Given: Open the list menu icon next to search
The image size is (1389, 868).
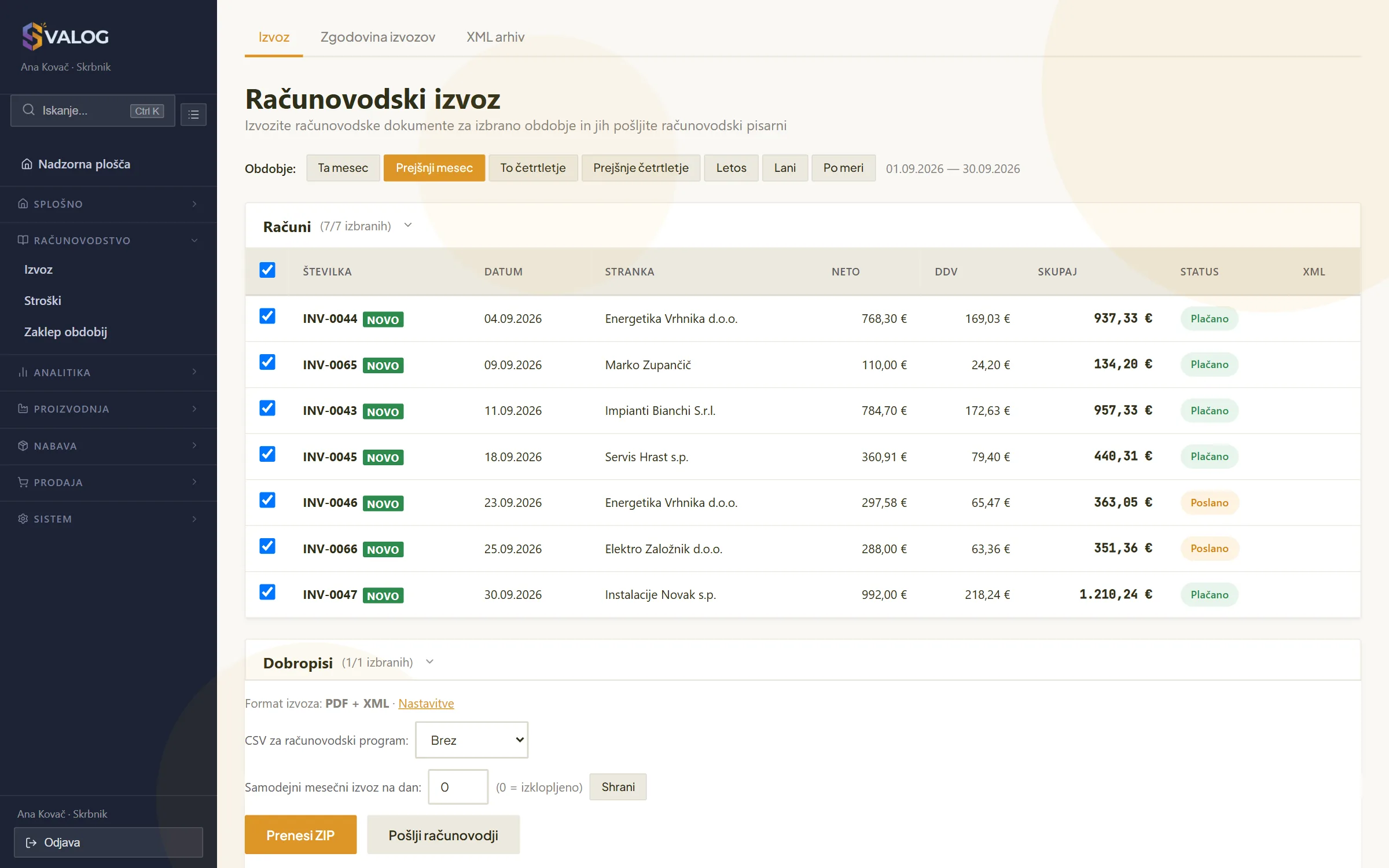Looking at the screenshot, I should click(193, 115).
